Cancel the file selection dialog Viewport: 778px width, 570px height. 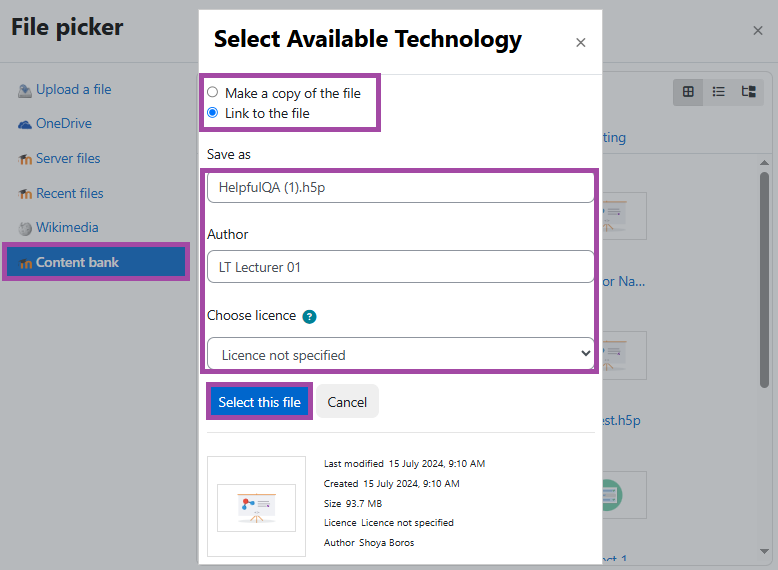(347, 401)
